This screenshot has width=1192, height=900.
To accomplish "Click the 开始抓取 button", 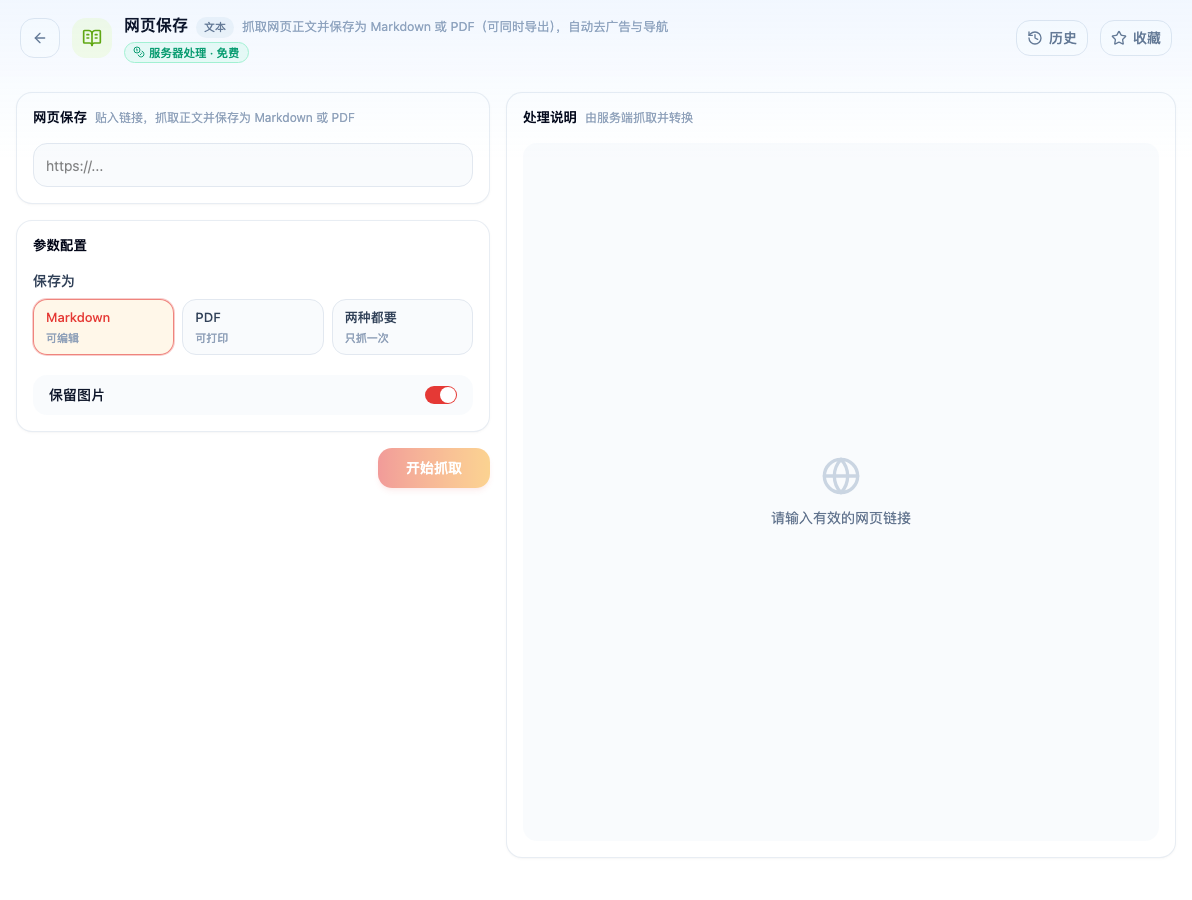I will point(433,468).
